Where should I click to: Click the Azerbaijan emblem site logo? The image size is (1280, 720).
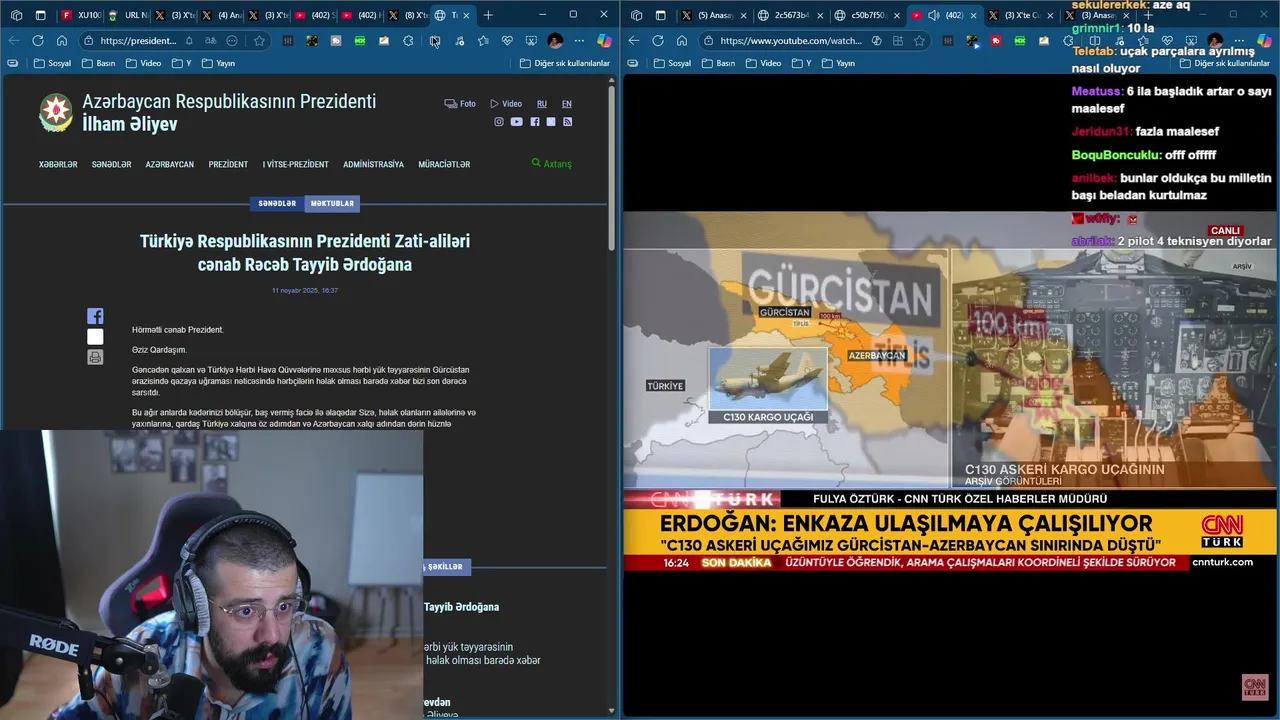[x=56, y=113]
